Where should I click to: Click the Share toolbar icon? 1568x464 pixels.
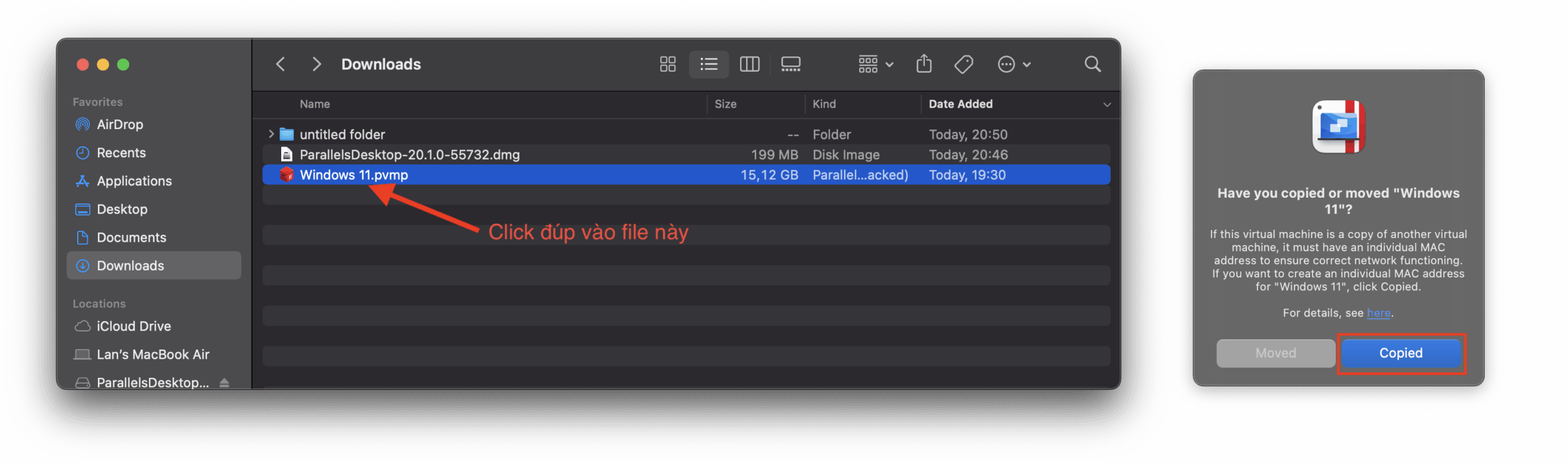click(x=924, y=64)
